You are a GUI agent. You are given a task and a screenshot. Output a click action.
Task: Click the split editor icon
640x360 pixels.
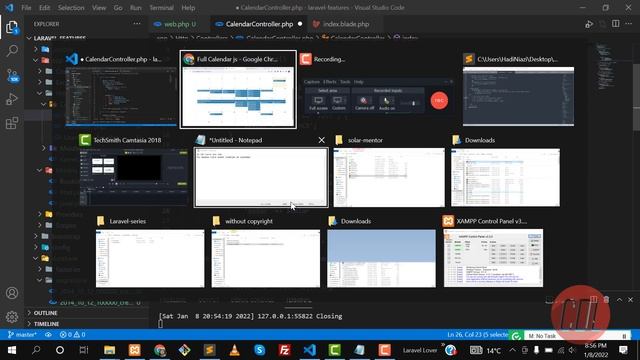pyautogui.click(x=616, y=24)
